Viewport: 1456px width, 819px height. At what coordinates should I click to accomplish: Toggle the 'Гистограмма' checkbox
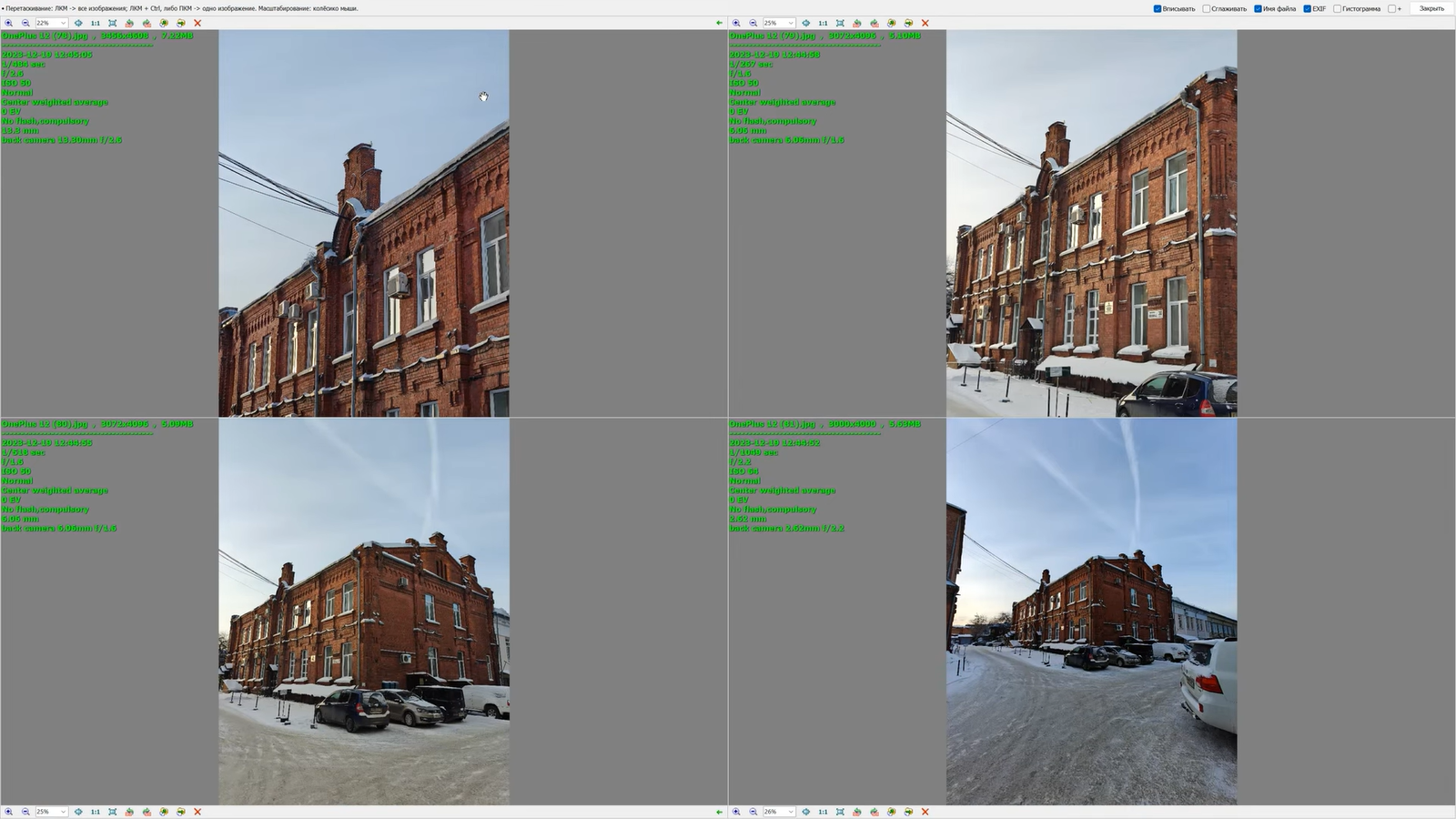click(x=1338, y=9)
